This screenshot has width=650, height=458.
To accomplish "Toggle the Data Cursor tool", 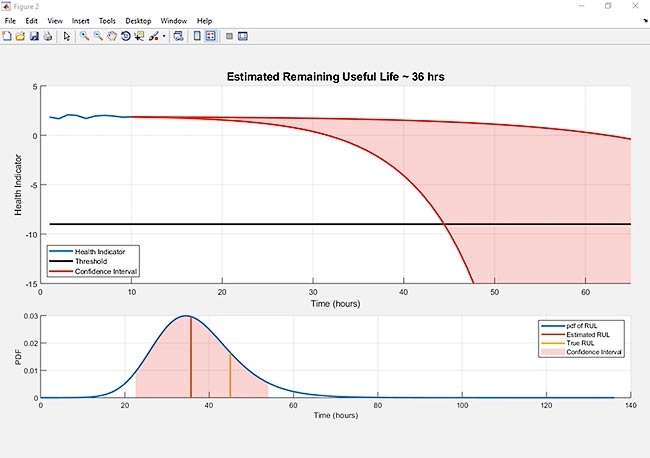I will (139, 36).
